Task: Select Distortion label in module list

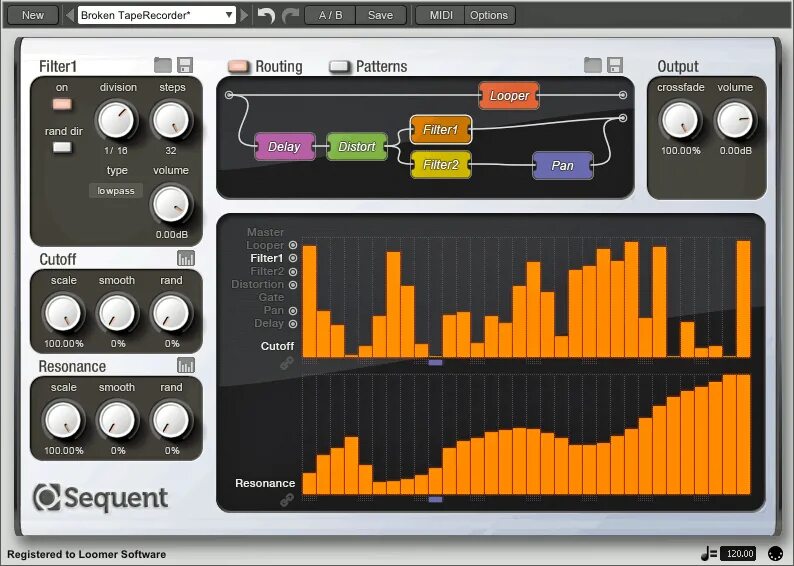Action: pyautogui.click(x=257, y=284)
